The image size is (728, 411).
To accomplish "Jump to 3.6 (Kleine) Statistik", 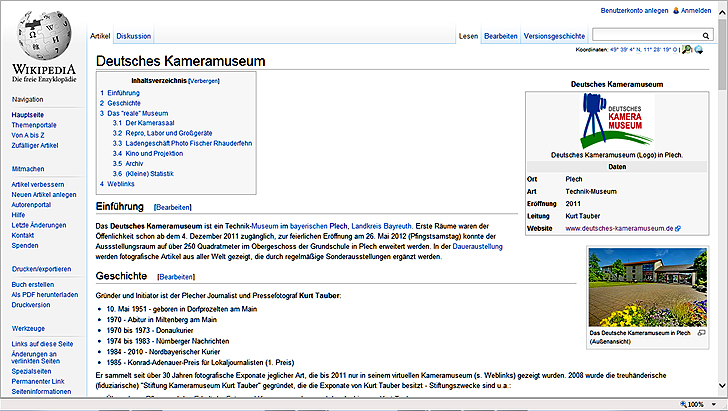I will click(143, 174).
